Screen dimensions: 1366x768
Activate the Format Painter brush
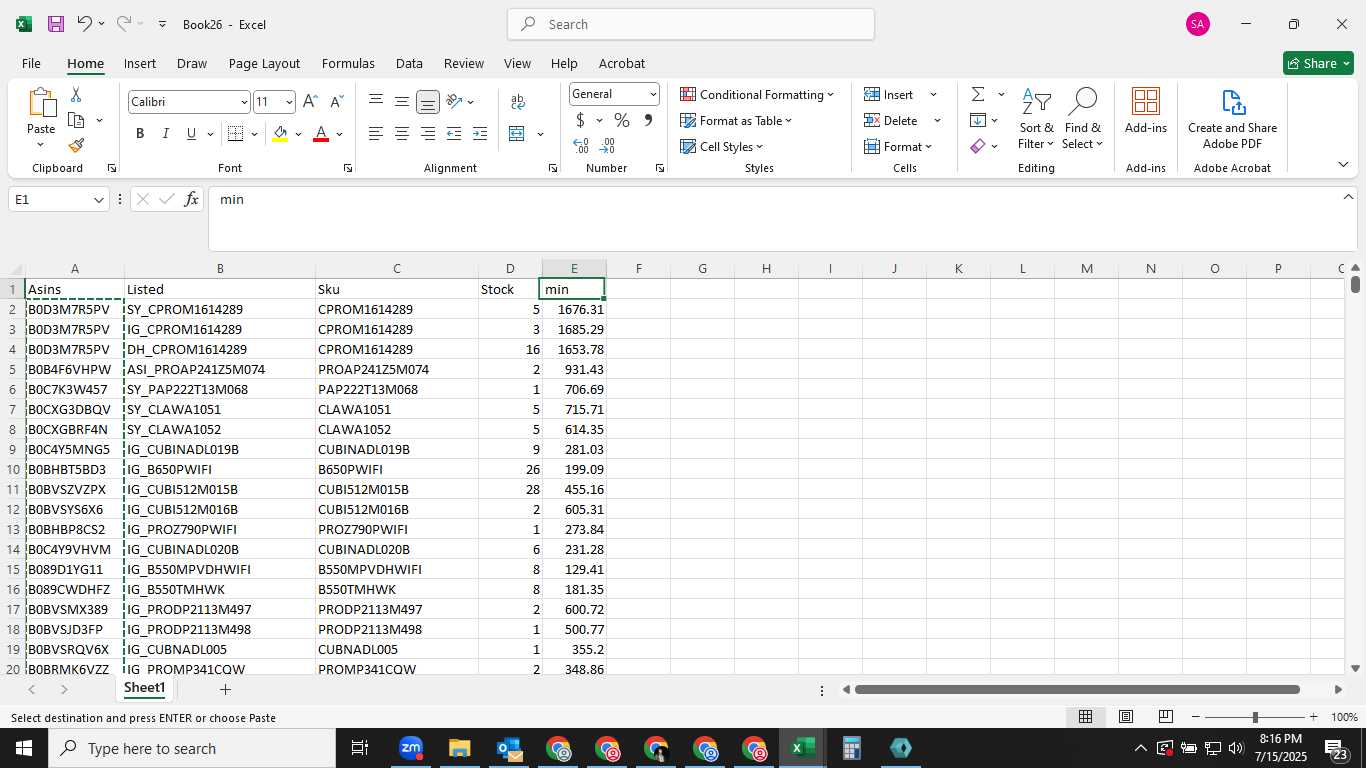tap(76, 145)
